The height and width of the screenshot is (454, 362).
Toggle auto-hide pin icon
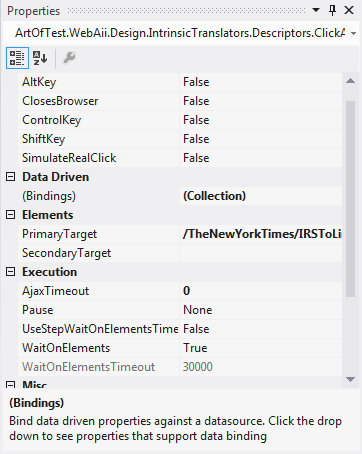[332, 10]
